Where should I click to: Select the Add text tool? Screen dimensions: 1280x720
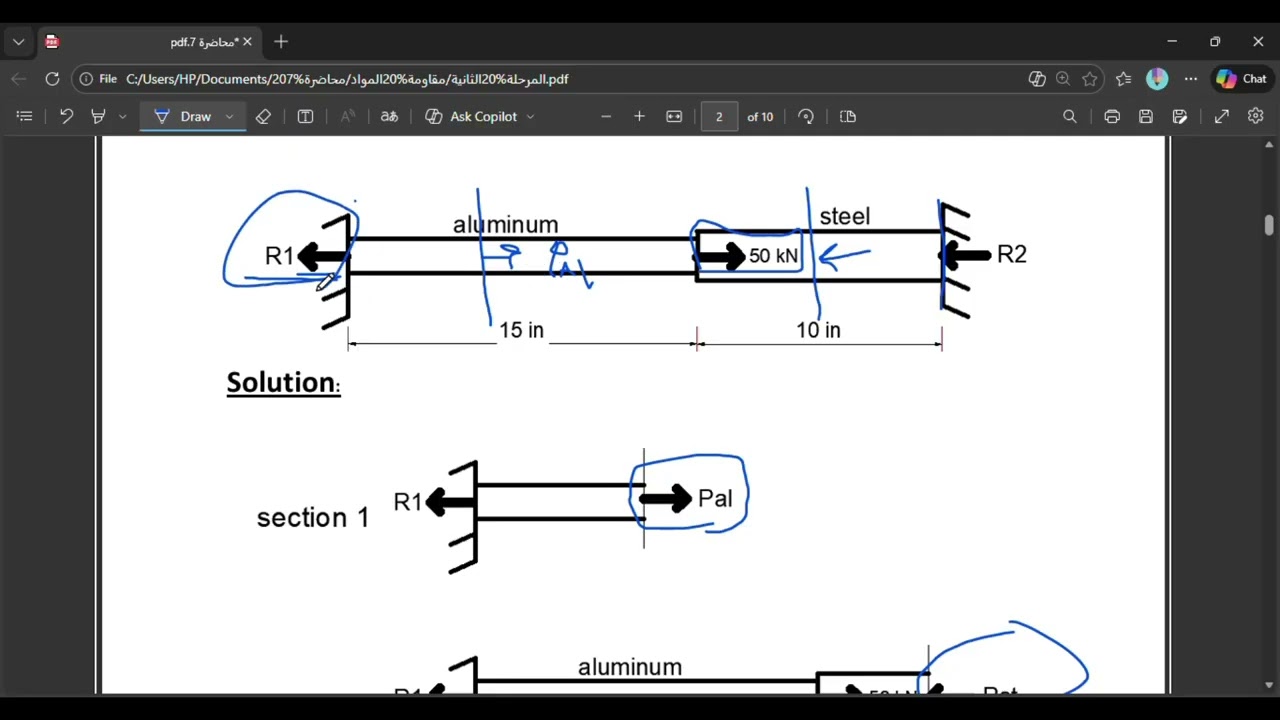(305, 116)
